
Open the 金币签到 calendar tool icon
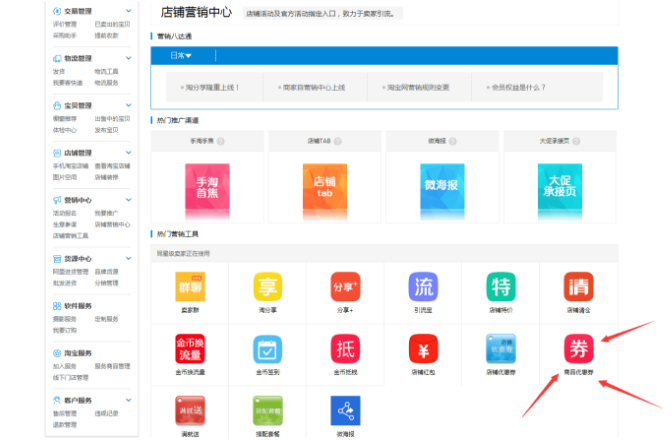pos(268,349)
